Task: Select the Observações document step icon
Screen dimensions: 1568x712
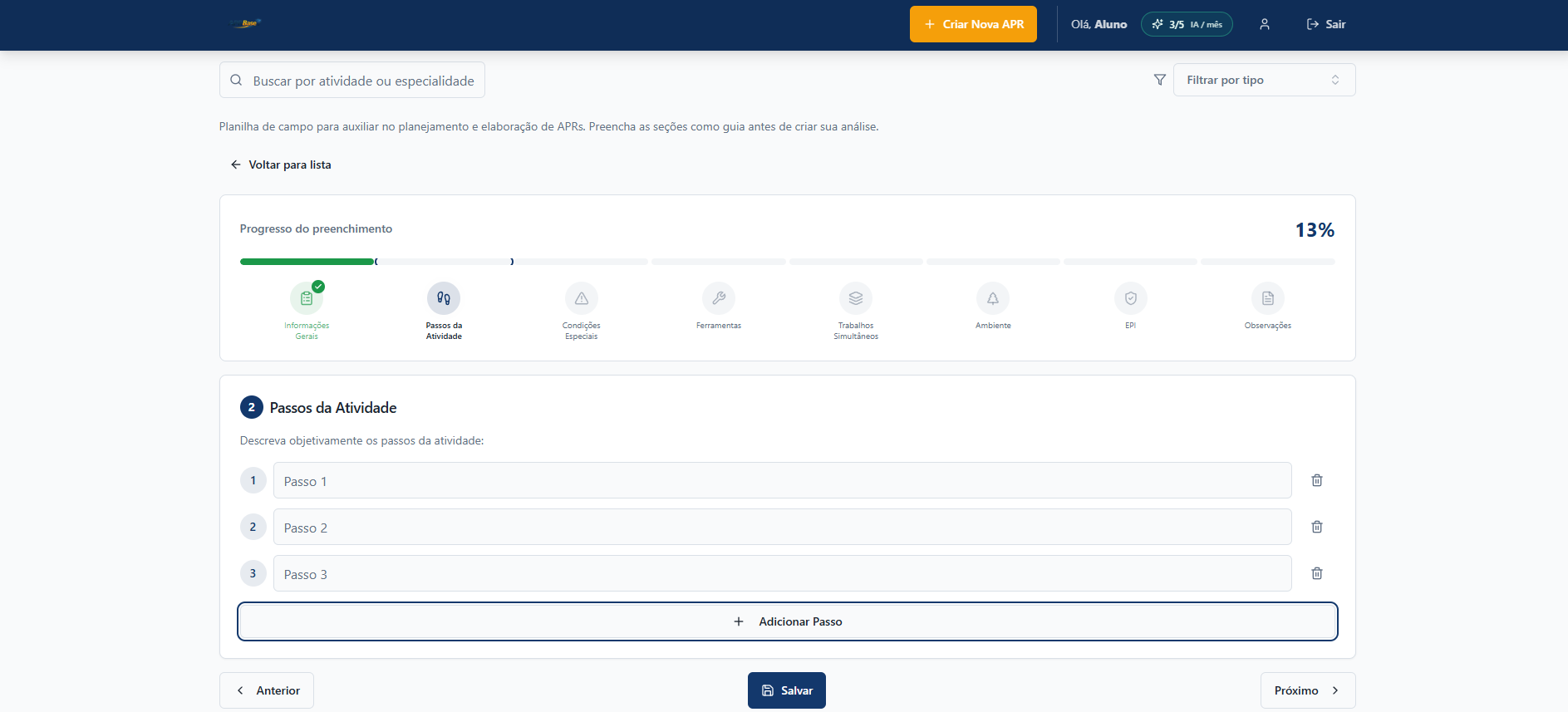Action: 1268,298
